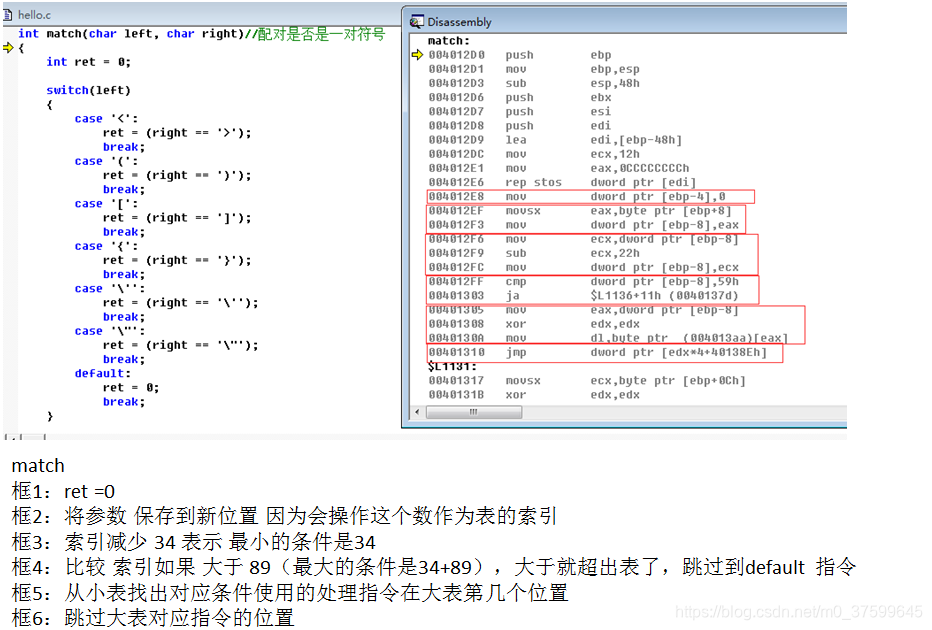Click the "ret = (right == ')');" line
Viewport: 932px width, 630px height.
coord(177,176)
